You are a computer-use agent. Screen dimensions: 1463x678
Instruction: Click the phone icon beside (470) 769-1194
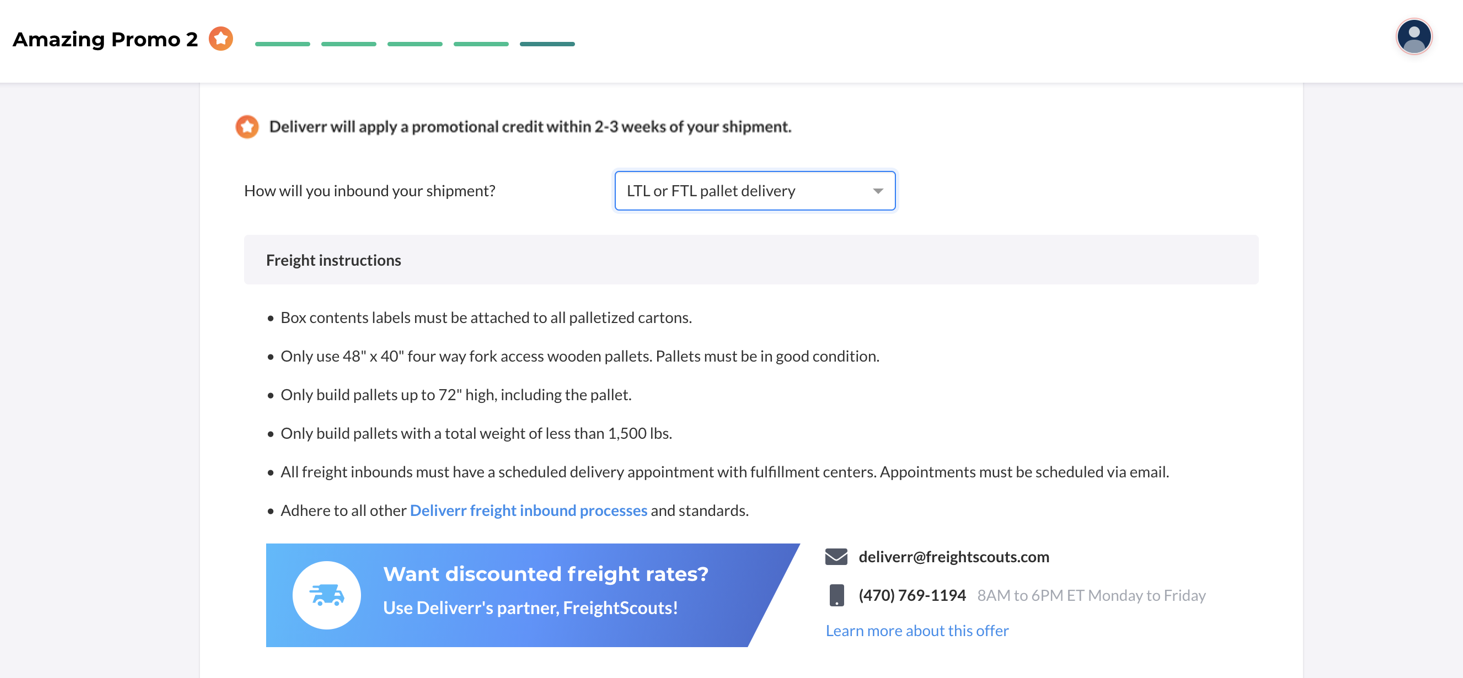pyautogui.click(x=837, y=595)
